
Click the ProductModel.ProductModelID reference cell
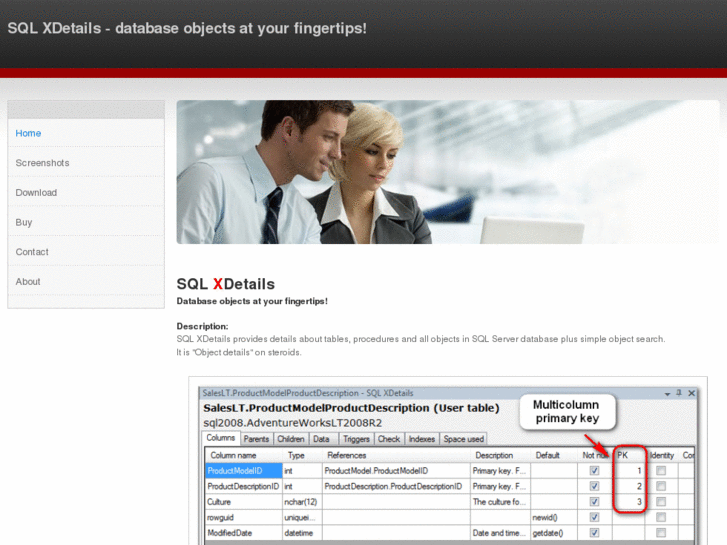click(x=396, y=471)
